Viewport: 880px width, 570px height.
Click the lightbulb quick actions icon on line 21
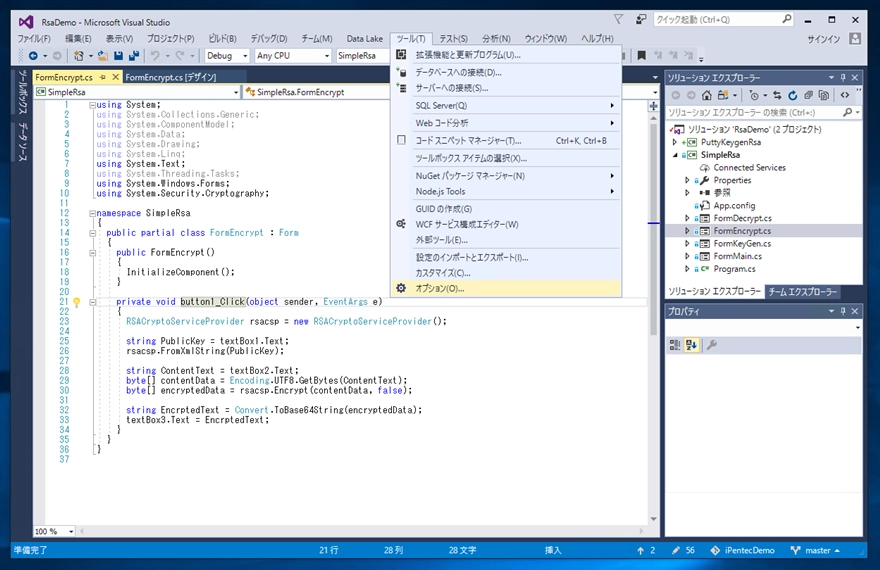(x=77, y=302)
